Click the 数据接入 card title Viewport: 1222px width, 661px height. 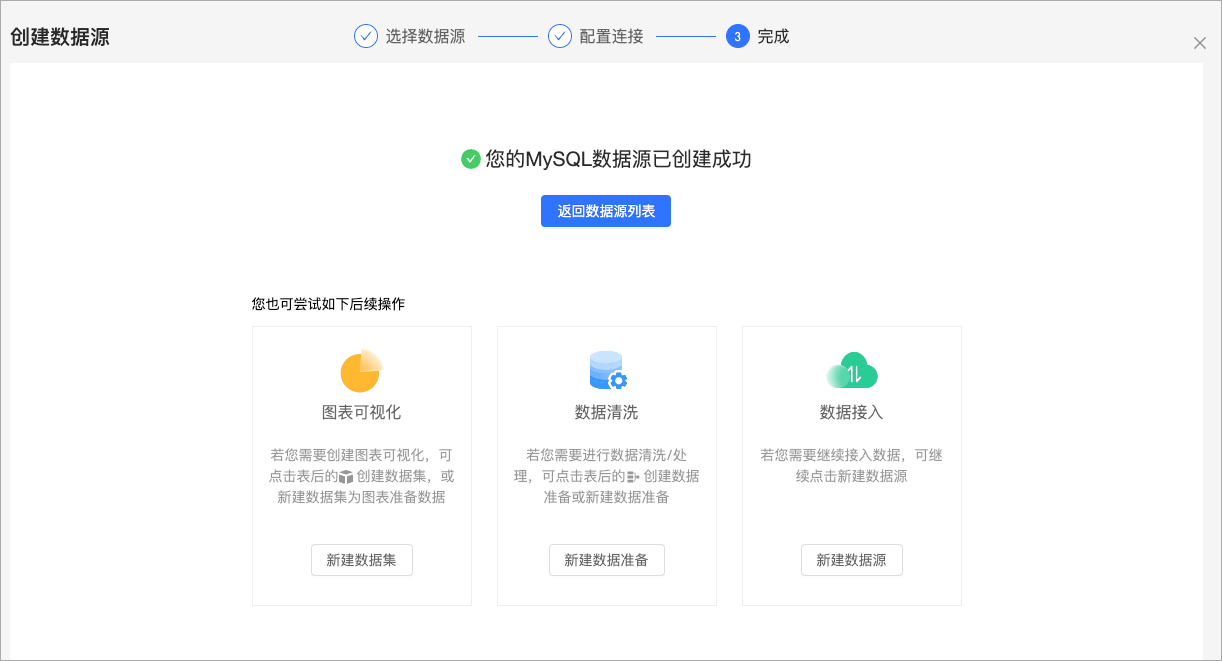pyautogui.click(x=852, y=412)
